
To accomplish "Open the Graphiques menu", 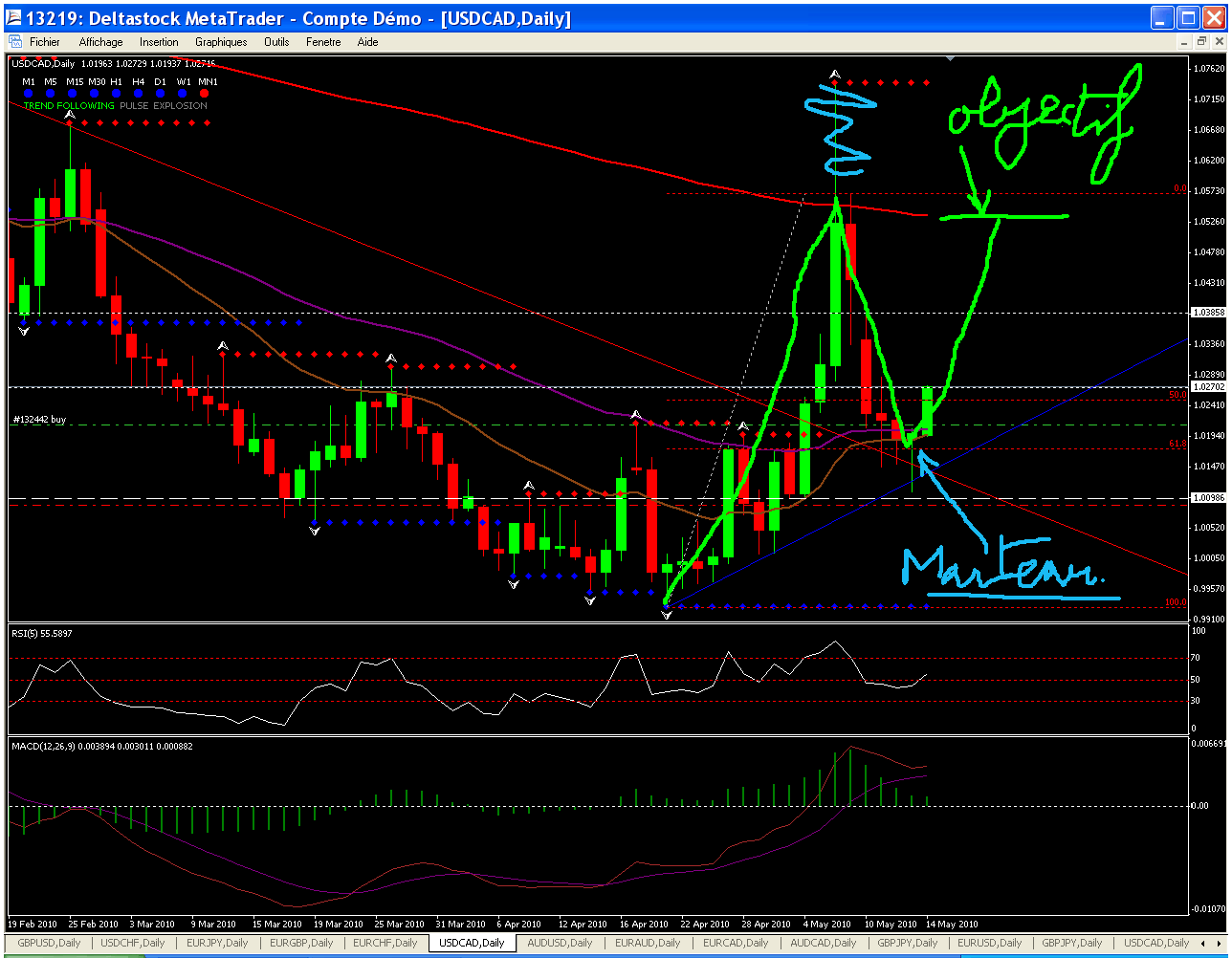I will click(221, 42).
